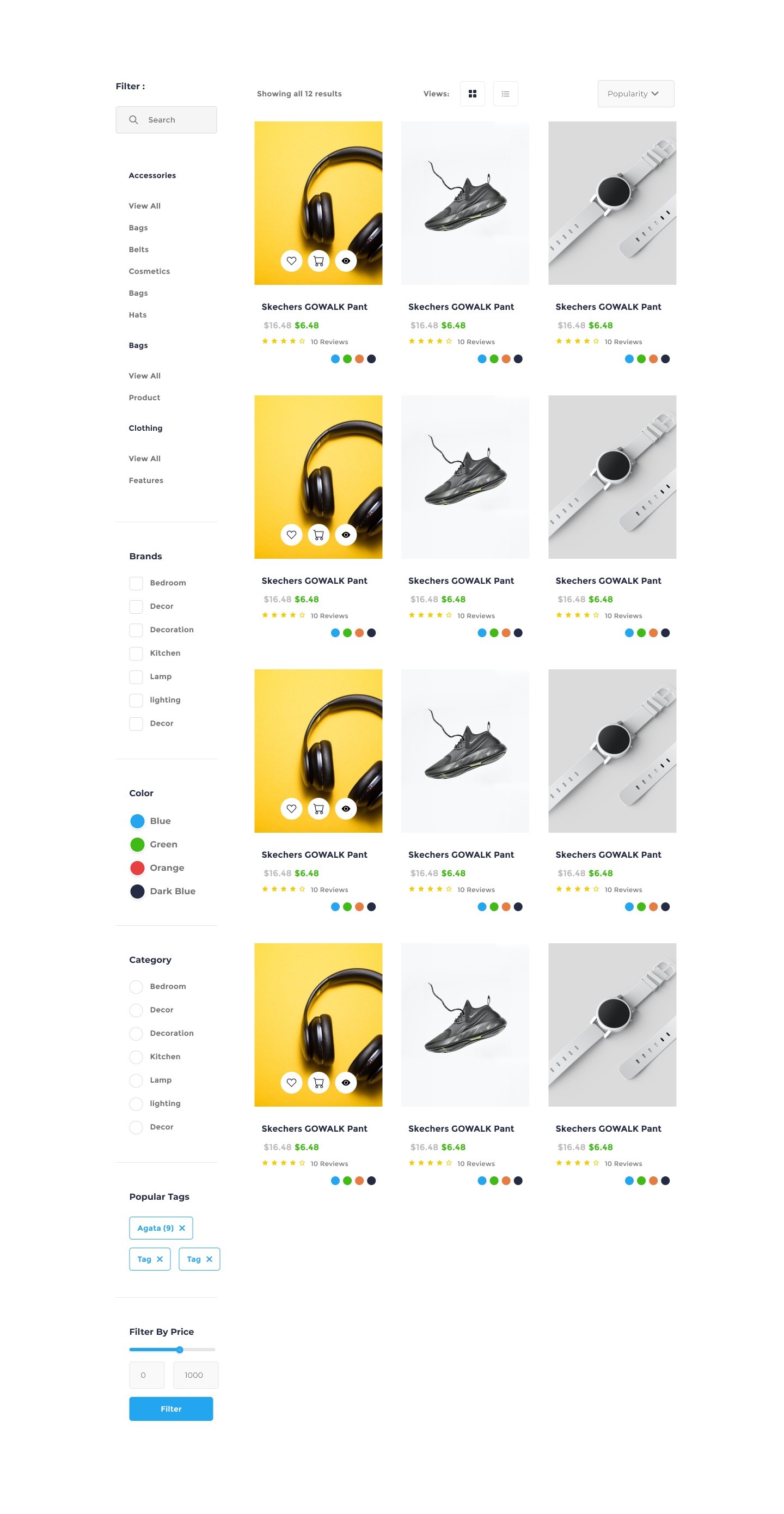Open Cosmetics under Accessories
Screen dimensions: 784x1514
click(x=149, y=271)
